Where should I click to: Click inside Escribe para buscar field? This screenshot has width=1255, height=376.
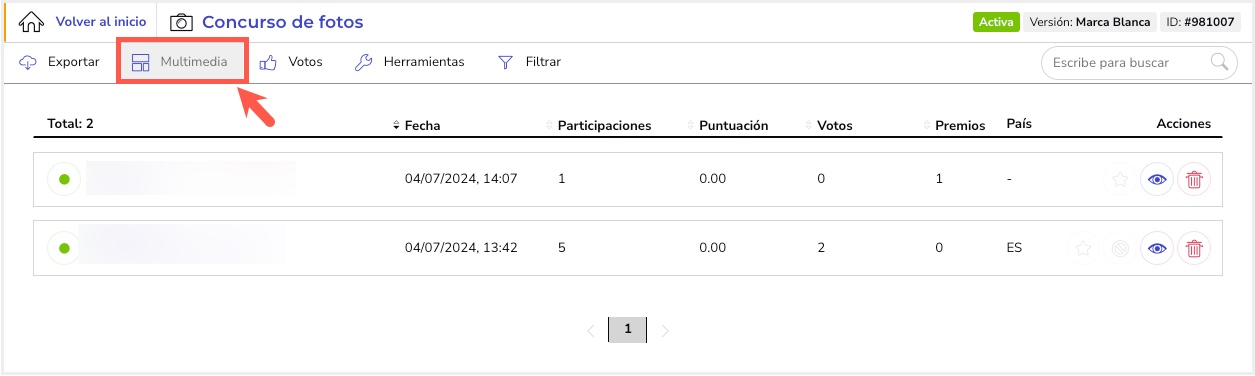(x=1127, y=62)
